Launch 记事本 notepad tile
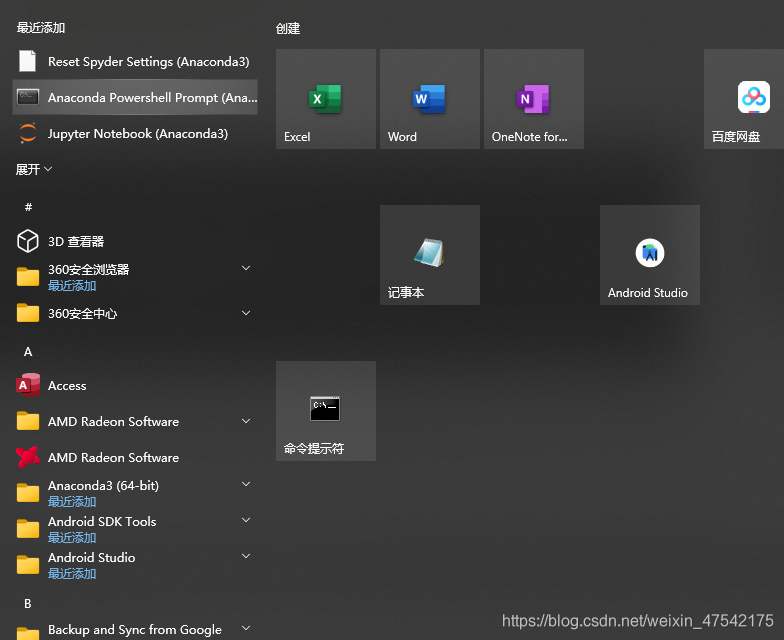 [x=430, y=255]
